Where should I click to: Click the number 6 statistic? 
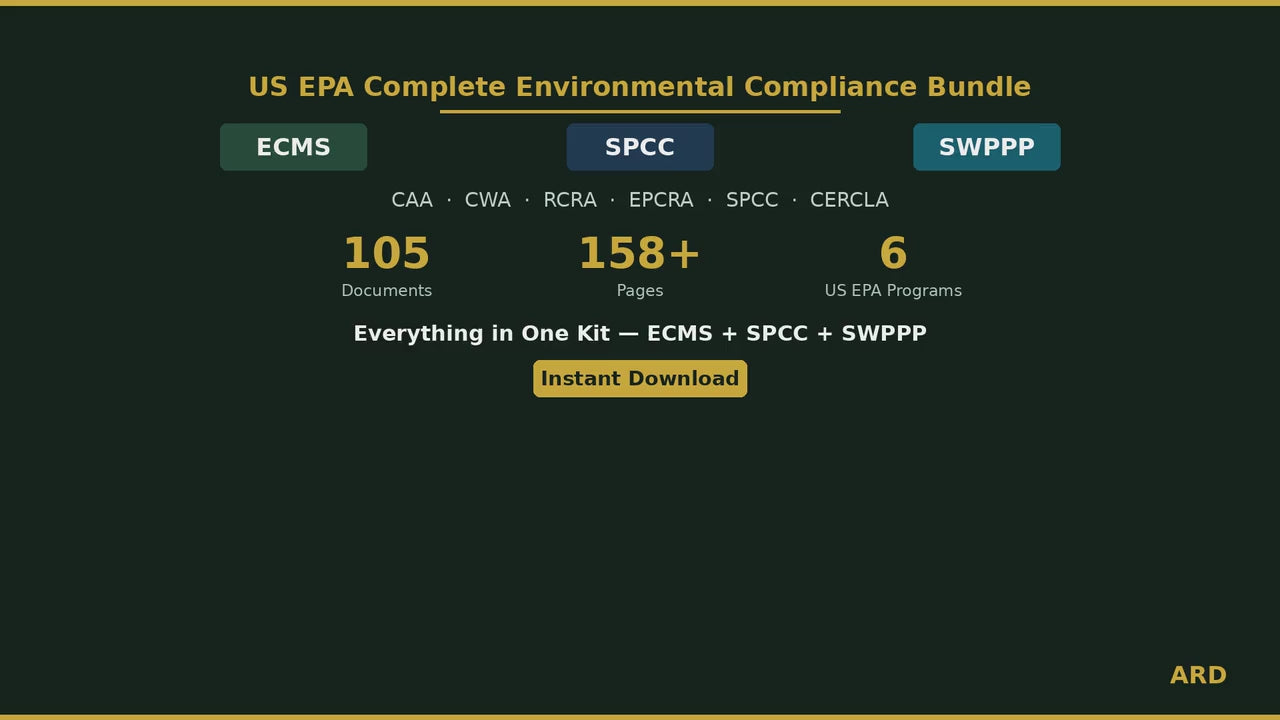(x=893, y=254)
